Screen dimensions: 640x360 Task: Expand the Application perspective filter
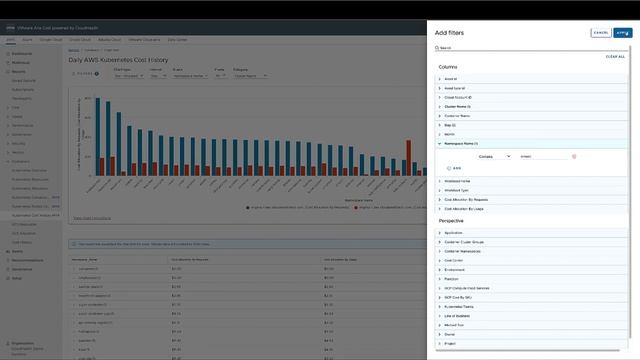(x=531, y=233)
